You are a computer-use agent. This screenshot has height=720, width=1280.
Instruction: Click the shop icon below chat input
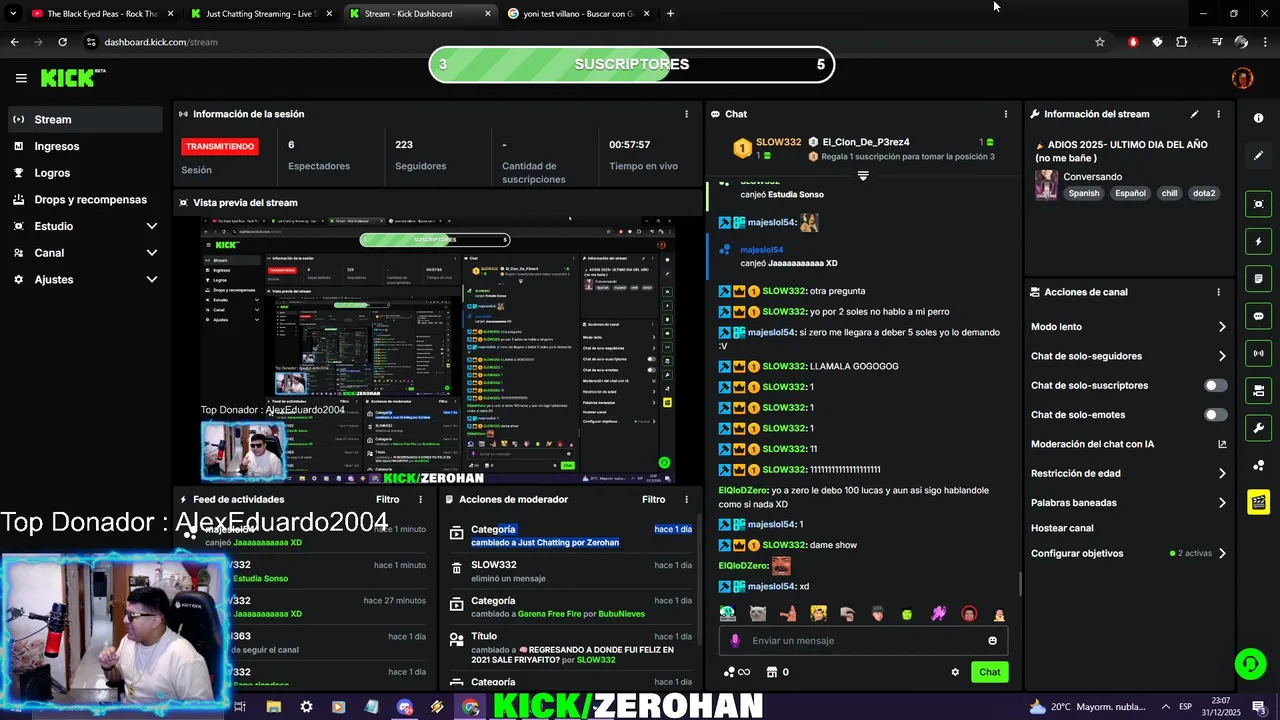click(x=771, y=672)
